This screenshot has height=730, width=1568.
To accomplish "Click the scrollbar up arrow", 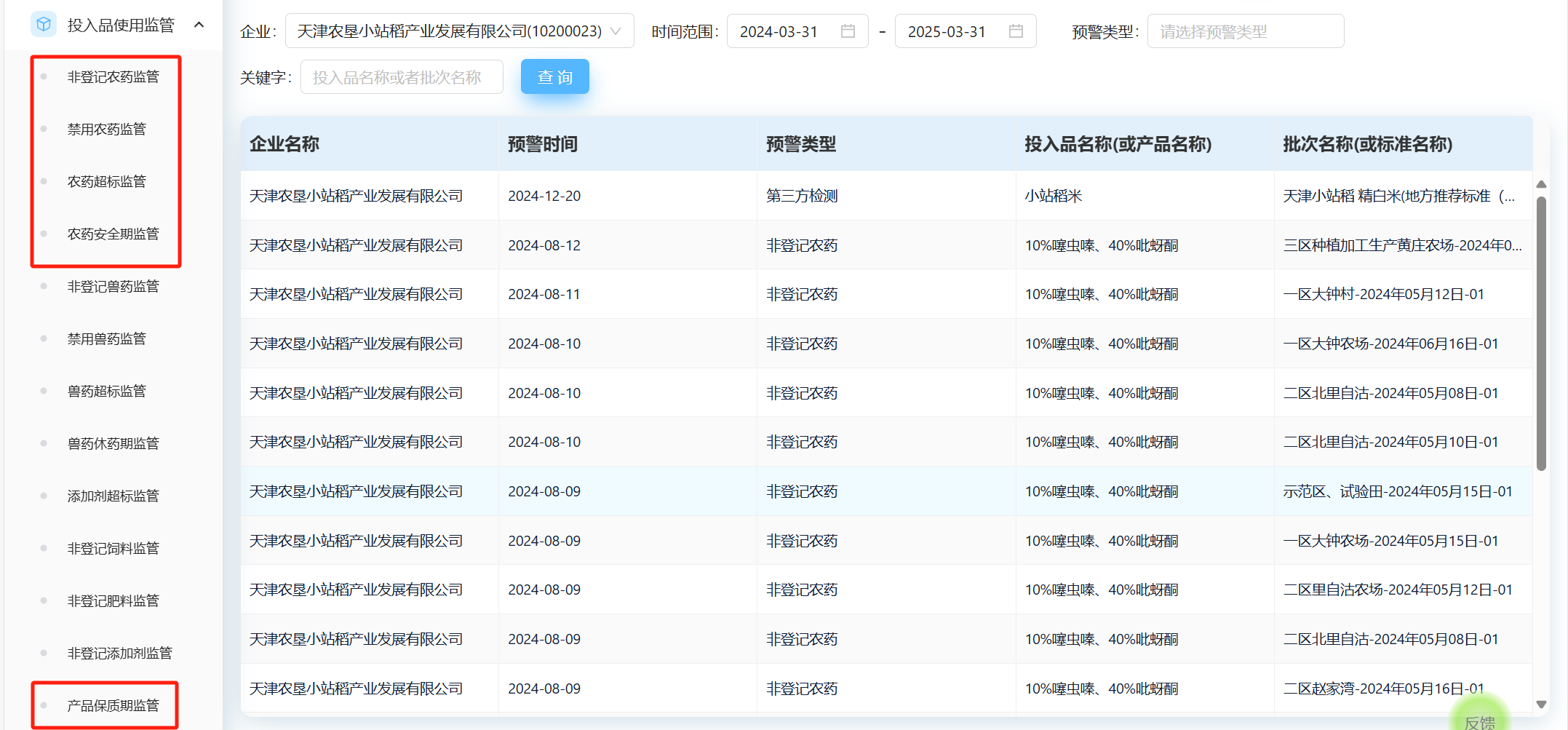I will [x=1541, y=185].
